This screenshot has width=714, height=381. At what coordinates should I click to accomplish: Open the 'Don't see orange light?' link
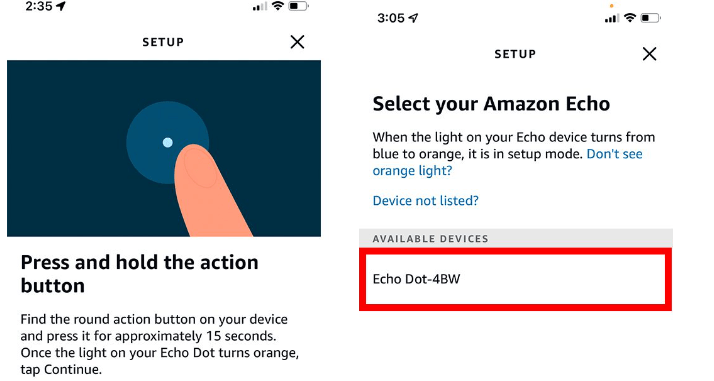coord(507,162)
